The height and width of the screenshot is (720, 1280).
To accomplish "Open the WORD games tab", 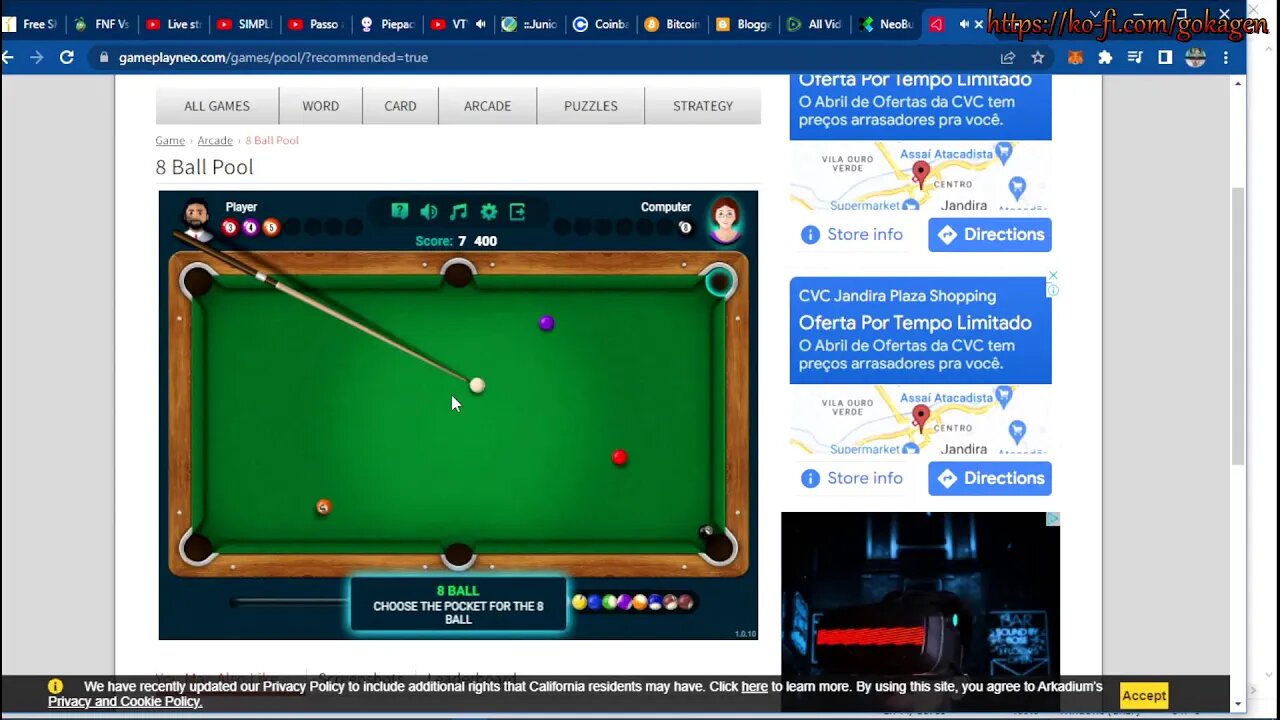I will (320, 106).
